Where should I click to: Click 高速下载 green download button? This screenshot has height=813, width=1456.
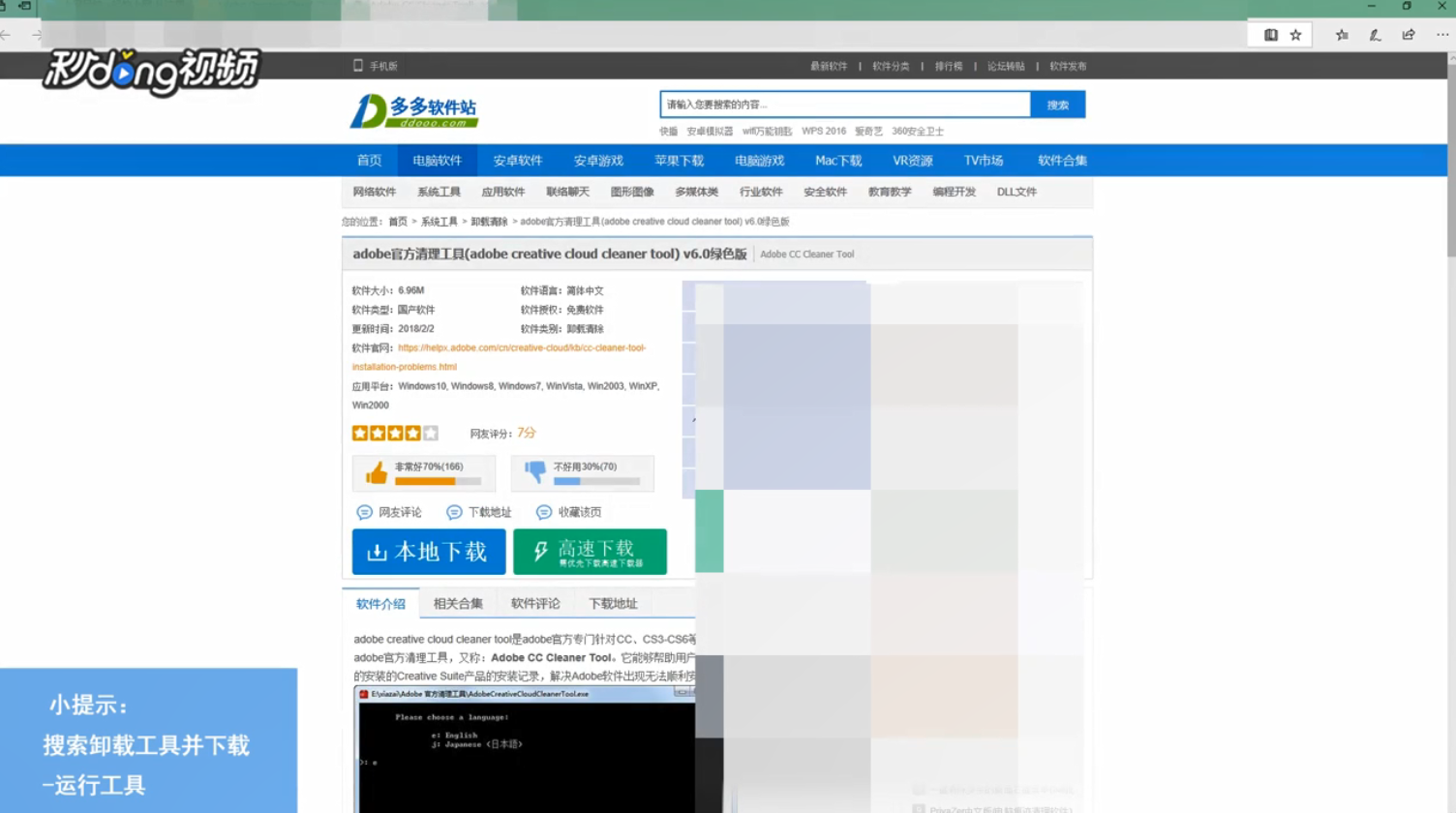coord(590,552)
